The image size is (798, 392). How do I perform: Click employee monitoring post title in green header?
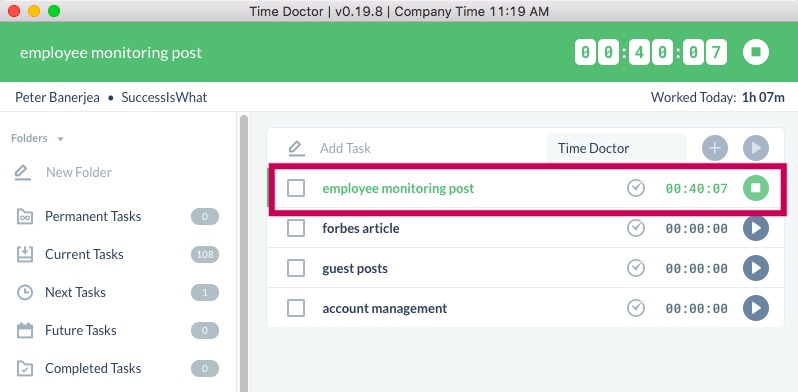111,53
